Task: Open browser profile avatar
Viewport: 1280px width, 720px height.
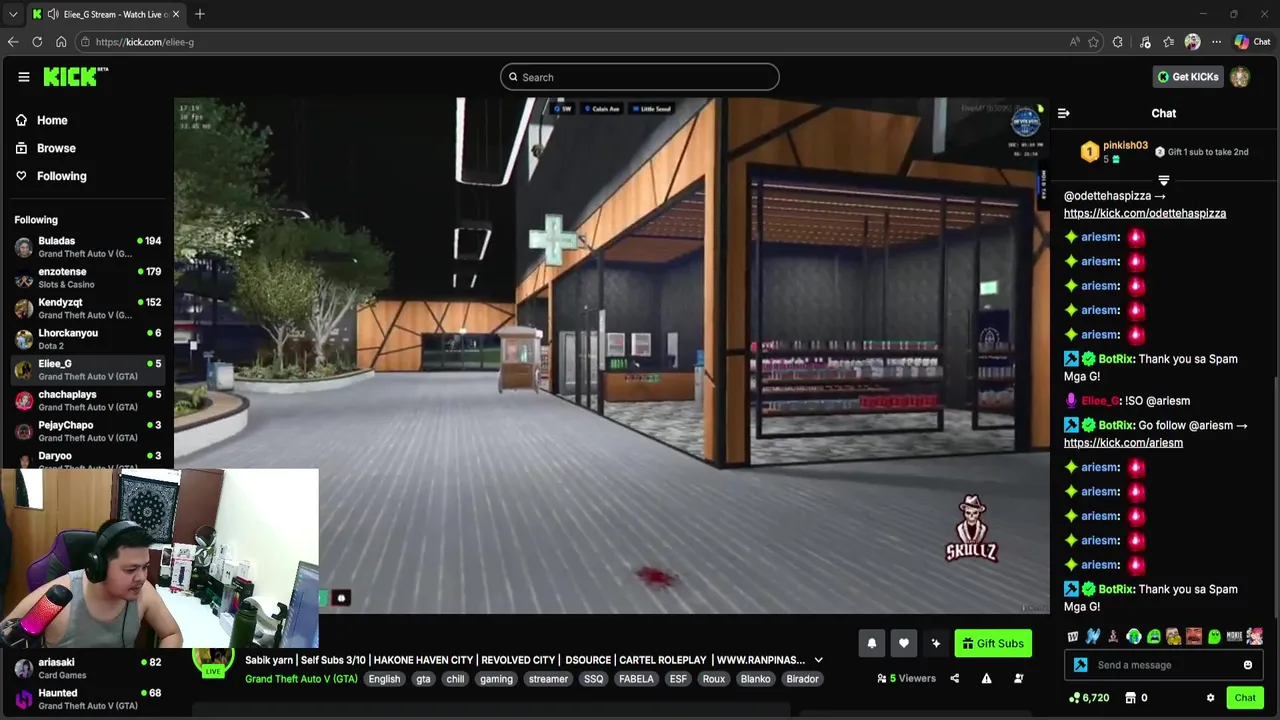Action: 1192,42
